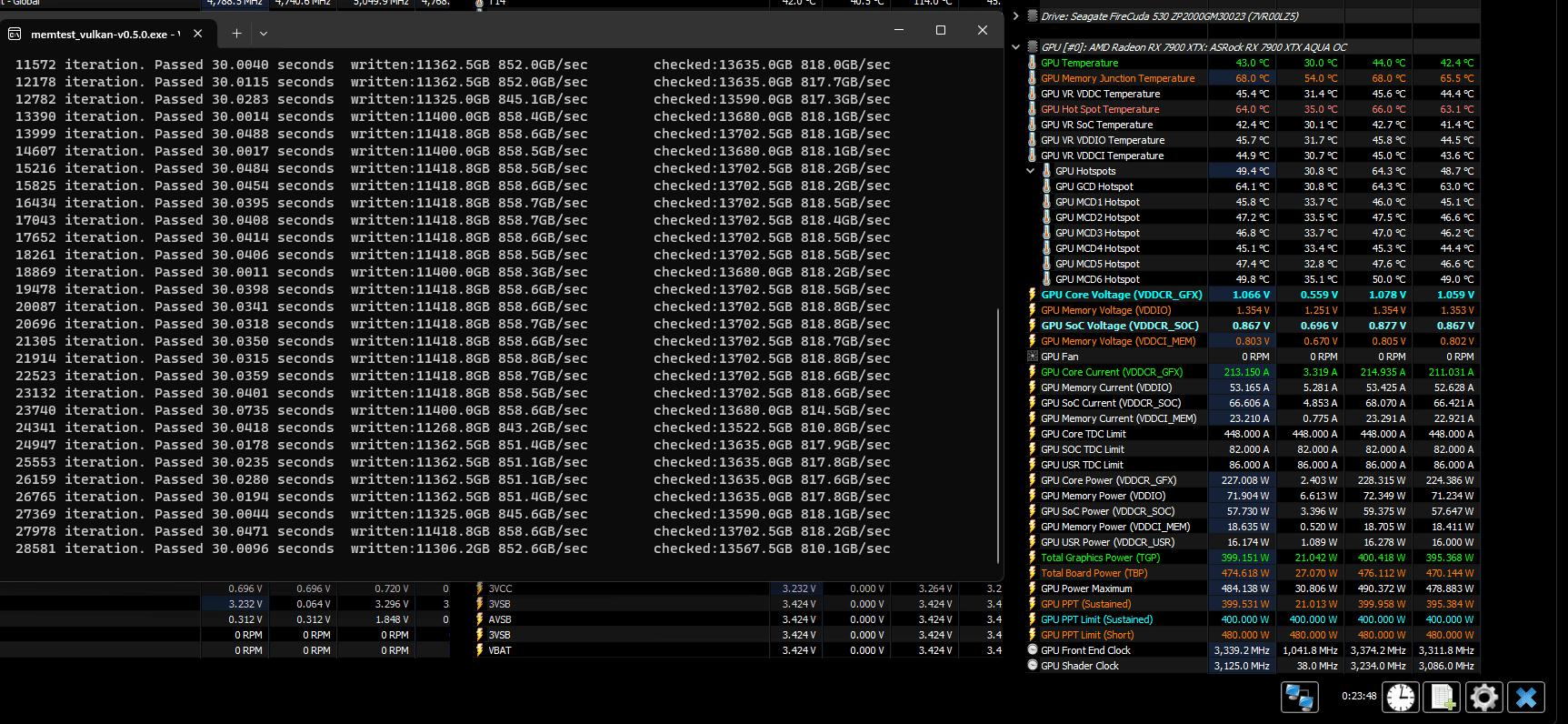Collapse the GPU [#0] Radeon RX 7900 XTX group
Viewport: 1568px width, 724px height.
click(x=1016, y=47)
